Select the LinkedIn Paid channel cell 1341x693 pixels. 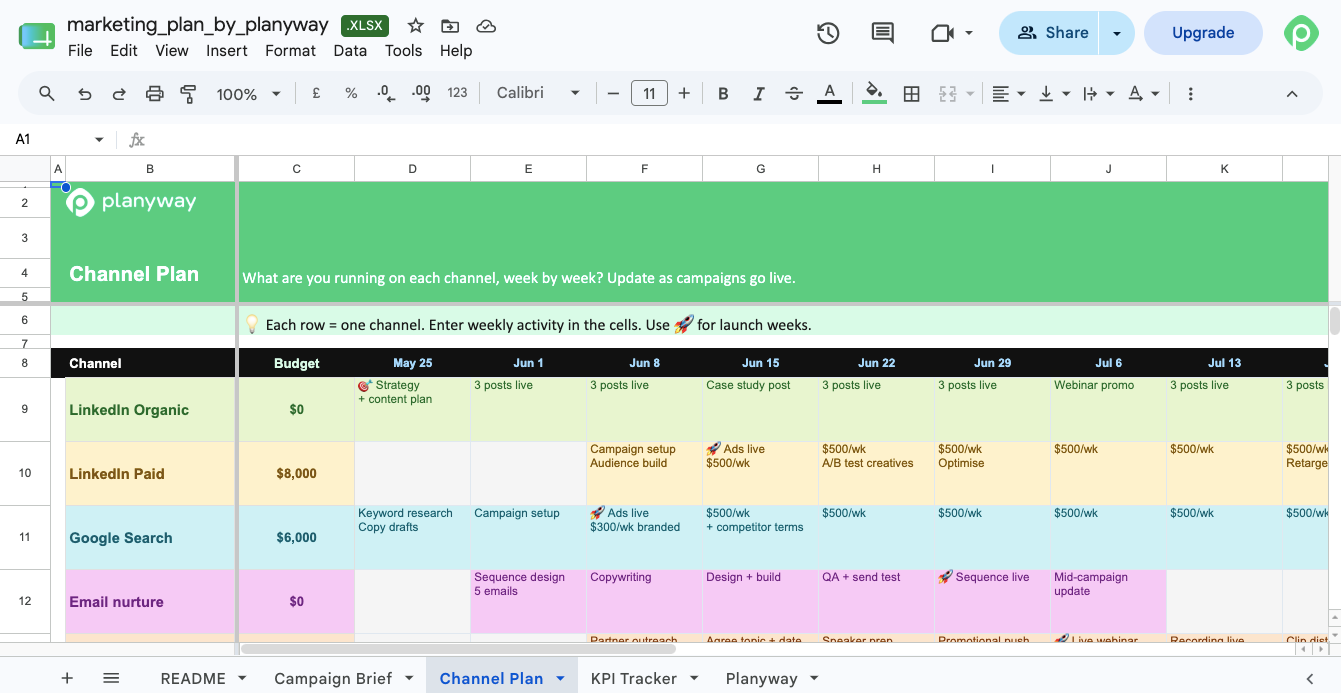(x=150, y=474)
